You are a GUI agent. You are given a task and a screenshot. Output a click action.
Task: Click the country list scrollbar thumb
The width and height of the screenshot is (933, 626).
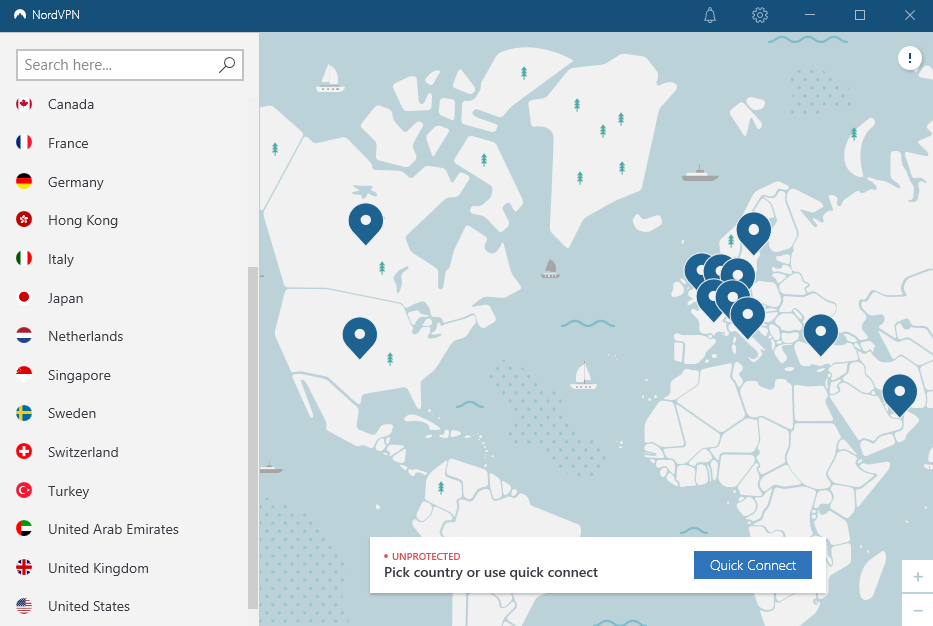coord(253,437)
